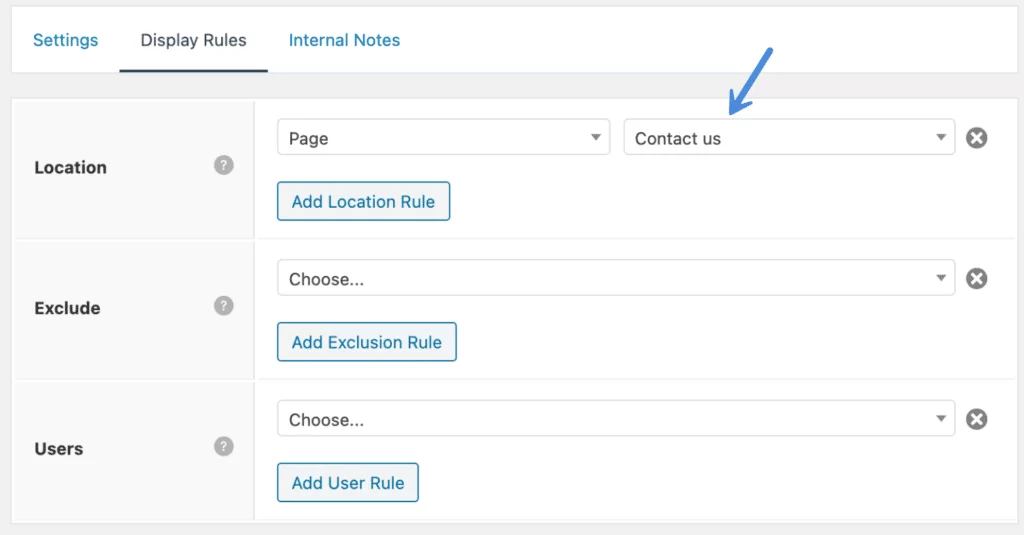The width and height of the screenshot is (1024, 535).
Task: Open the Exclude Choose... dropdown
Action: pyautogui.click(x=616, y=278)
